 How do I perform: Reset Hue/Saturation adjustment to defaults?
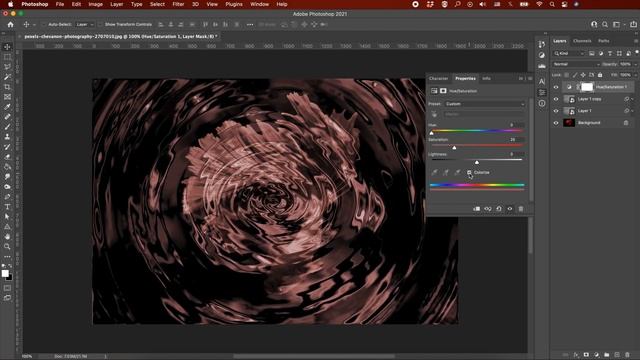[499, 209]
